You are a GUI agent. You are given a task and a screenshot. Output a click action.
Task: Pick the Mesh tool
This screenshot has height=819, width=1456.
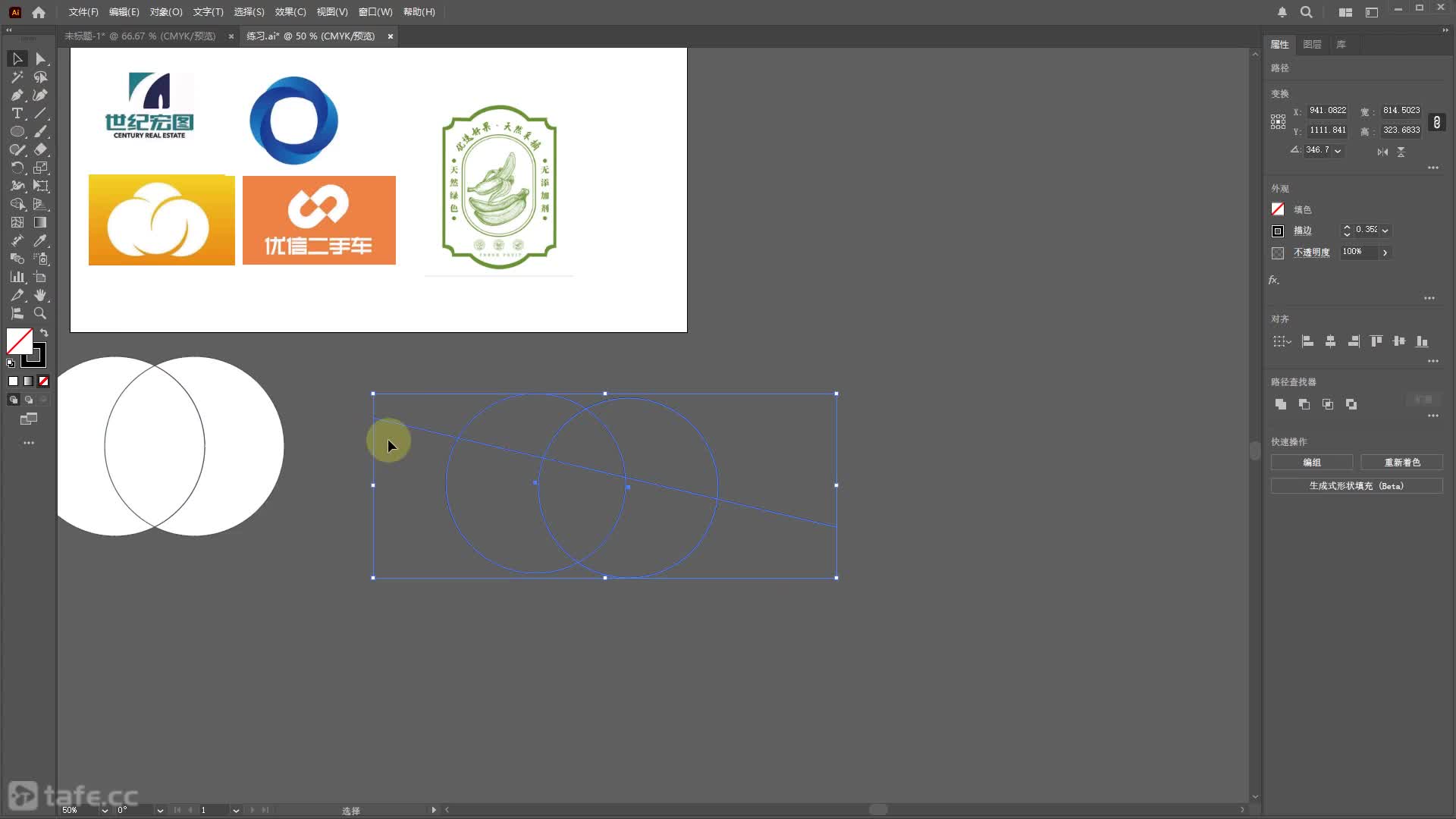[x=17, y=222]
